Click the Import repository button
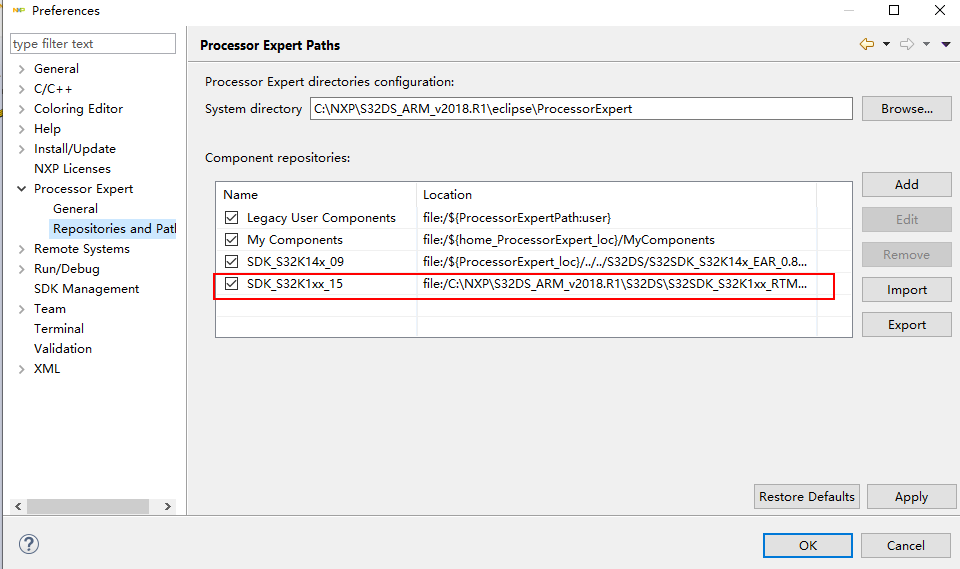The image size is (960, 569). [906, 290]
